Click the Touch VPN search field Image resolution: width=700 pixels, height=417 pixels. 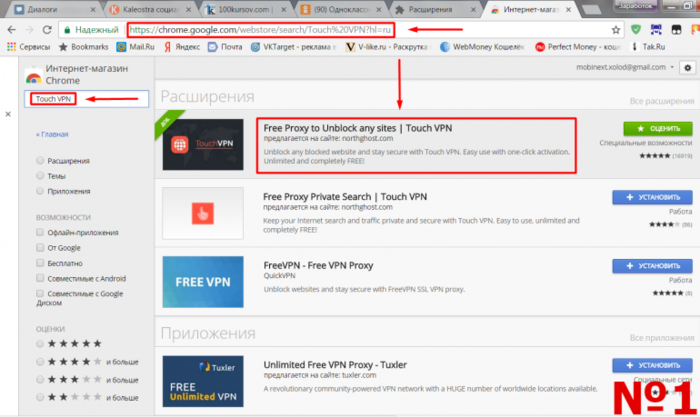pos(87,99)
